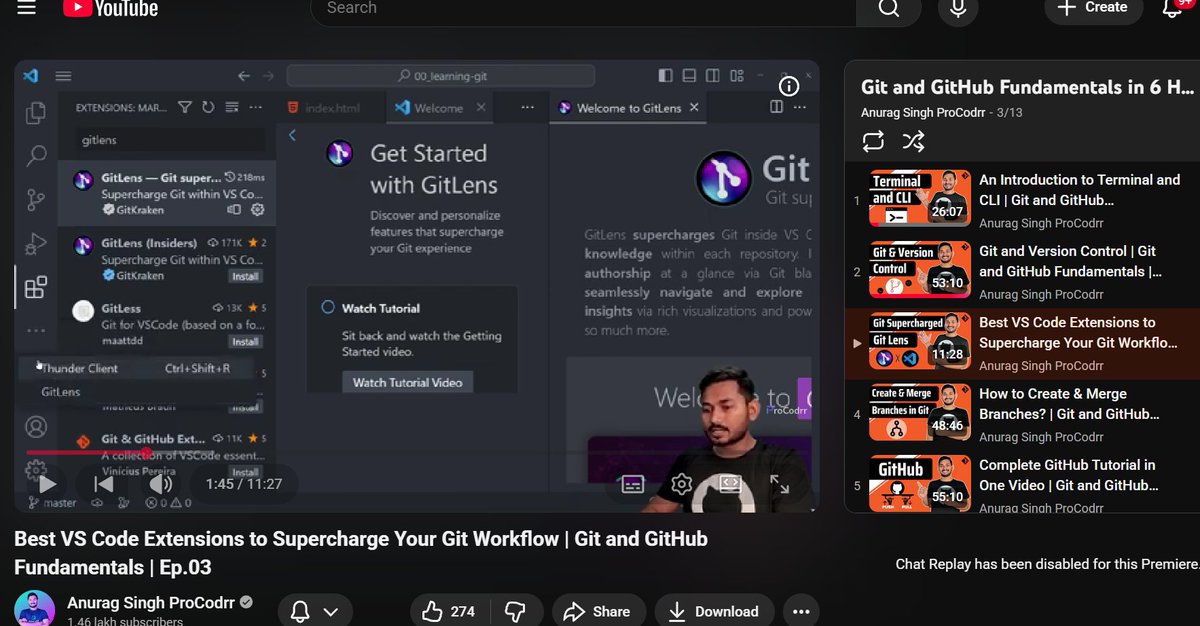Play How to Create & Merge Branches video
Image resolution: width=1200 pixels, height=626 pixels.
click(x=1022, y=414)
